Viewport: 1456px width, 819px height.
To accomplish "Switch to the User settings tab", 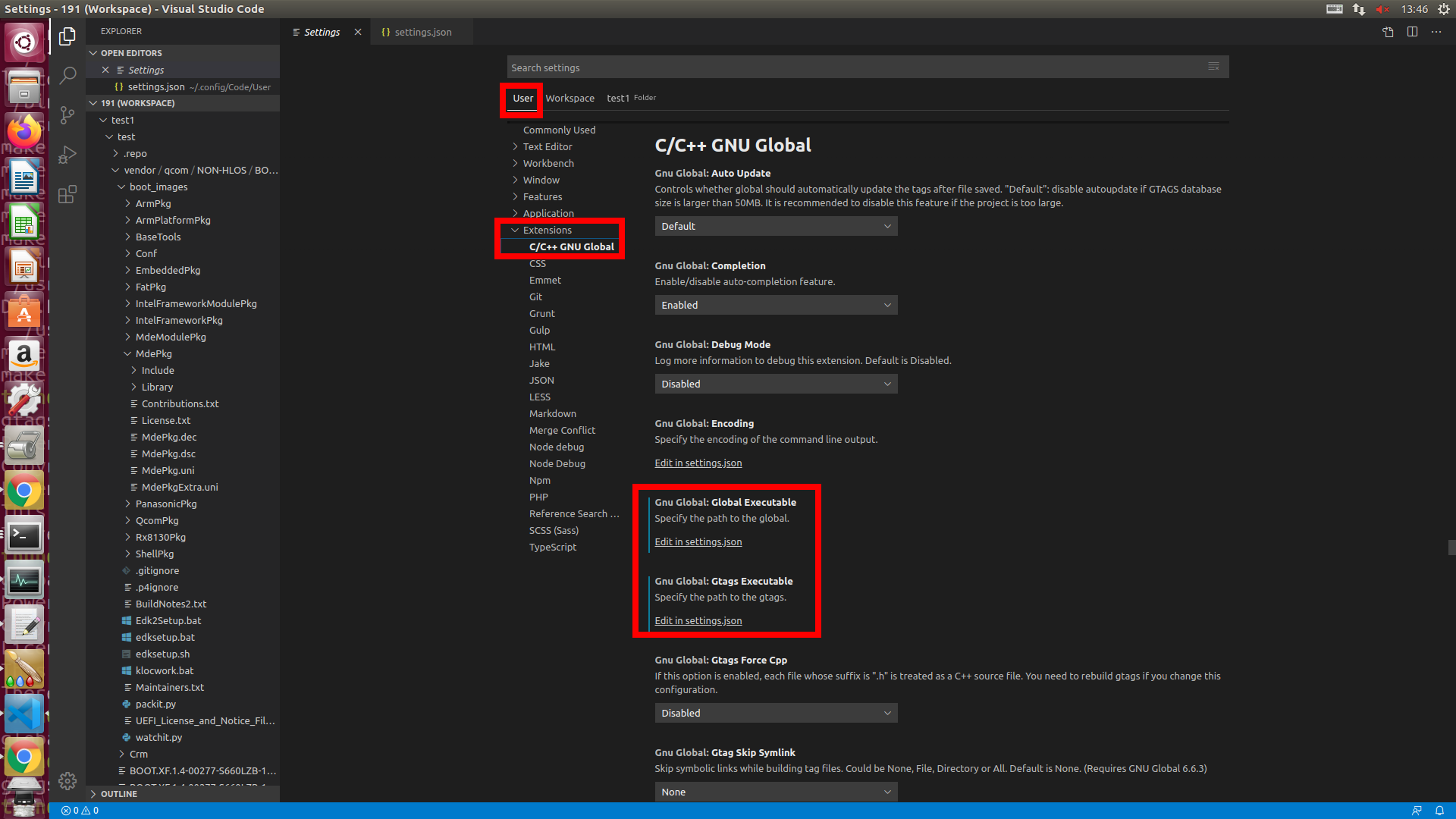I will [x=522, y=99].
